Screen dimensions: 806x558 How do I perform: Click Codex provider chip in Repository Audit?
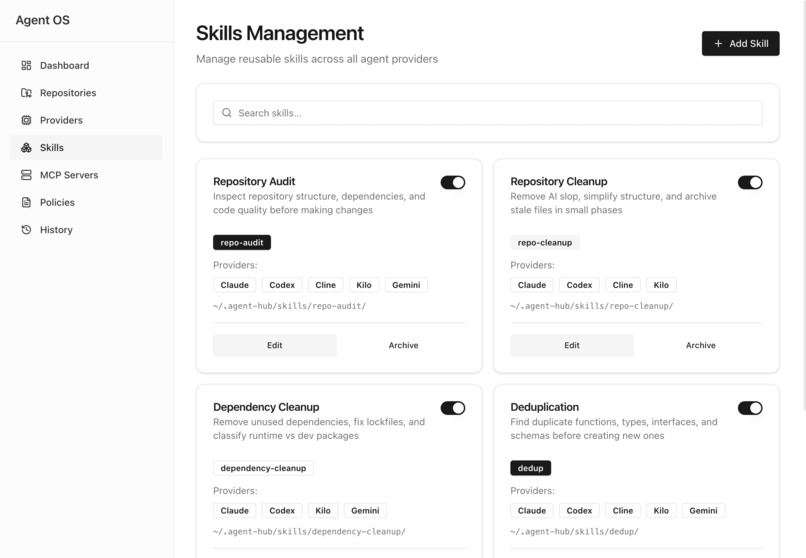pyautogui.click(x=282, y=285)
